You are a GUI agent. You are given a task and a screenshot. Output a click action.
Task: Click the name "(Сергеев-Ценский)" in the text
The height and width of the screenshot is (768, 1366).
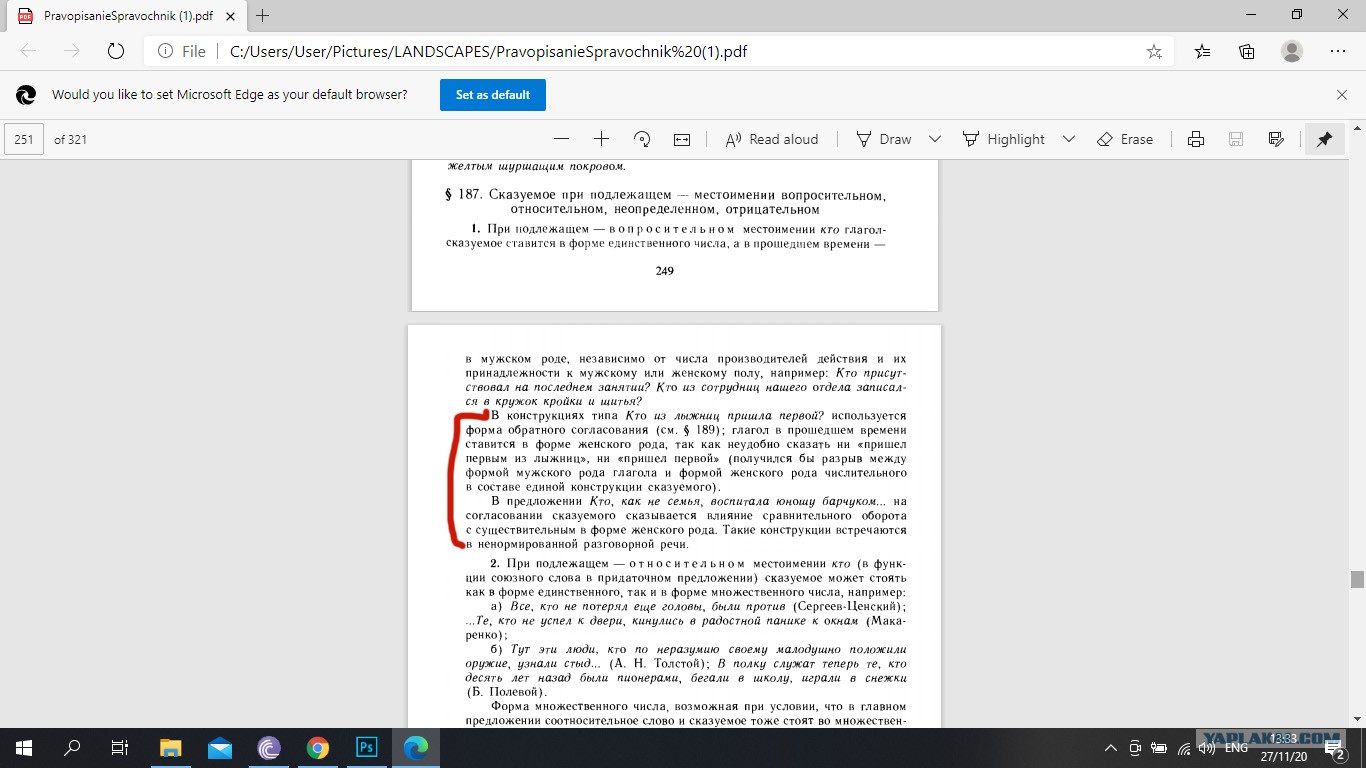click(848, 607)
